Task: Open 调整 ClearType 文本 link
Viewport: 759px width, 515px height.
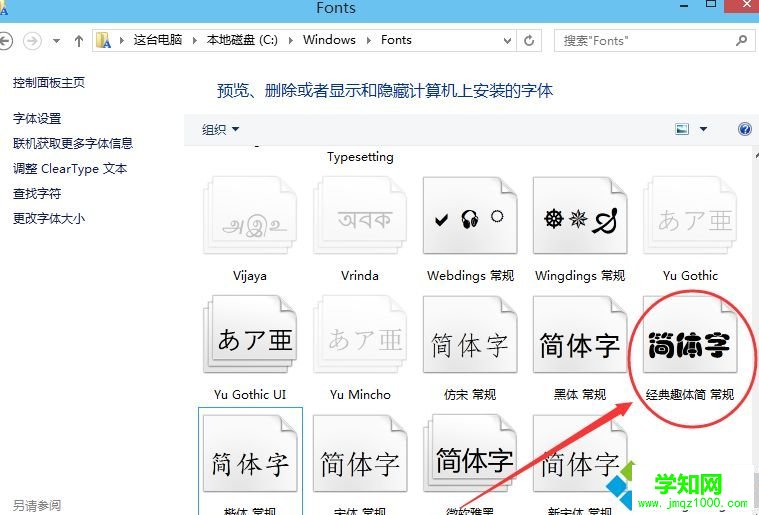Action: pyautogui.click(x=70, y=169)
